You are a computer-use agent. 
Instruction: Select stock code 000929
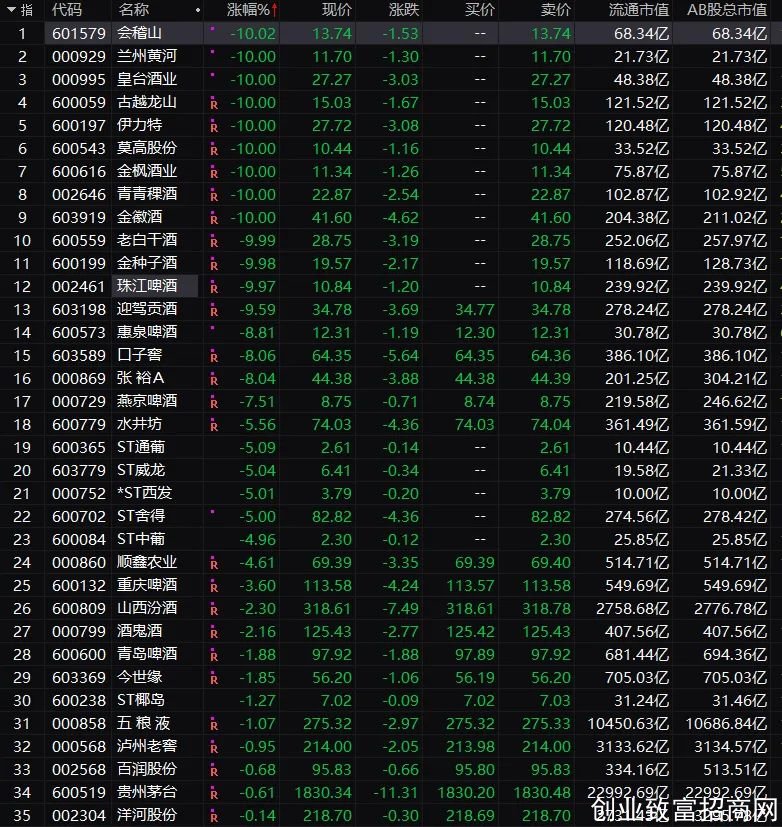pyautogui.click(x=79, y=56)
